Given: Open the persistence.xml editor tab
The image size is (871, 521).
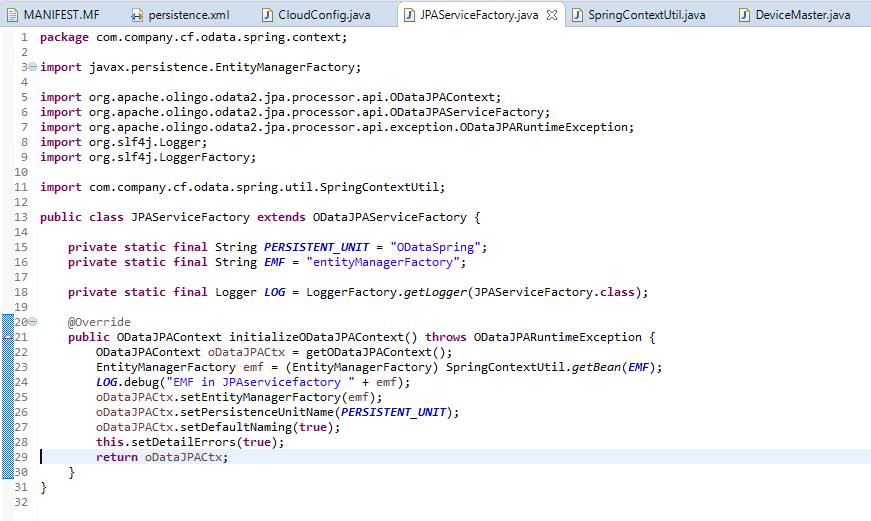Looking at the screenshot, I should 187,15.
